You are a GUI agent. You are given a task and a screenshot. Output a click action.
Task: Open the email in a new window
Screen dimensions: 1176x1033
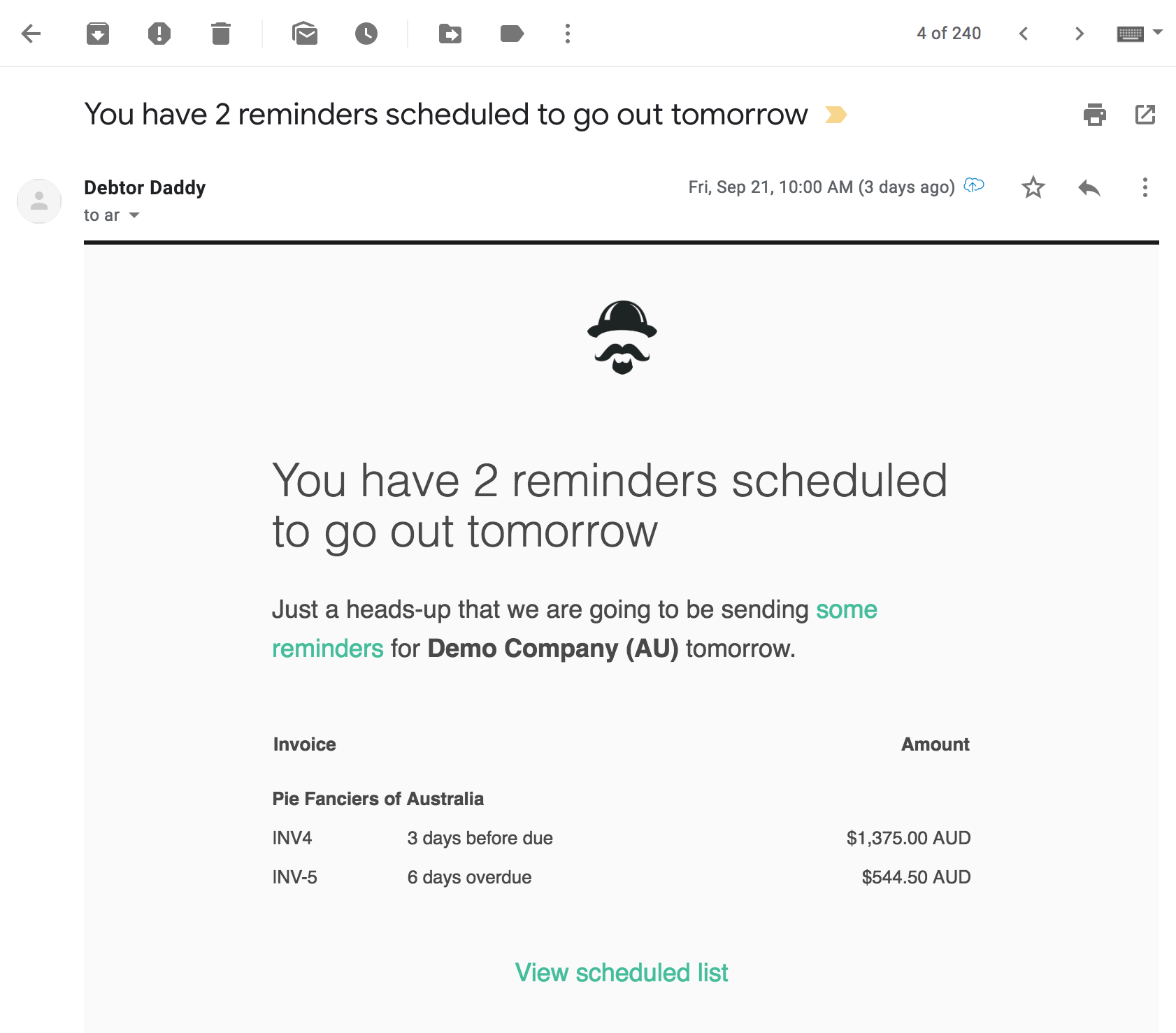[x=1145, y=115]
